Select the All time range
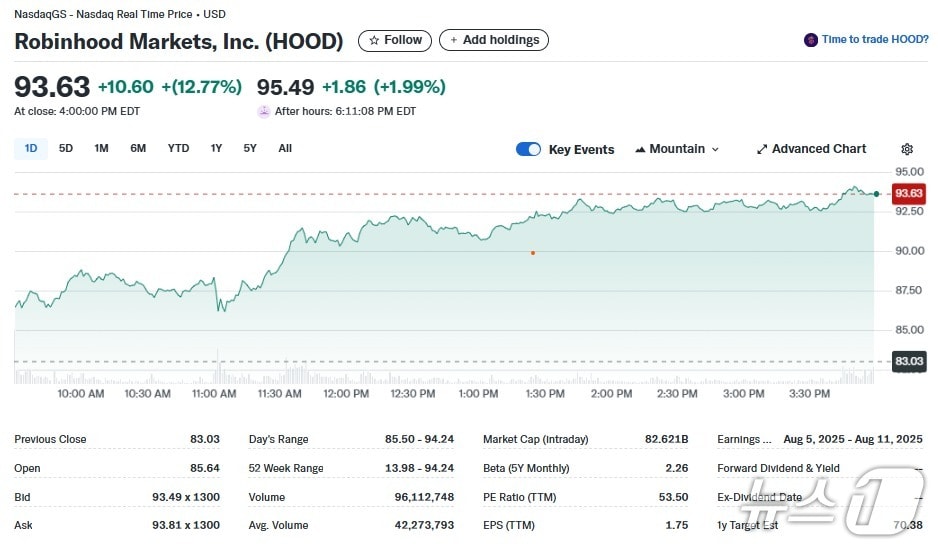The image size is (938, 549). [x=285, y=148]
